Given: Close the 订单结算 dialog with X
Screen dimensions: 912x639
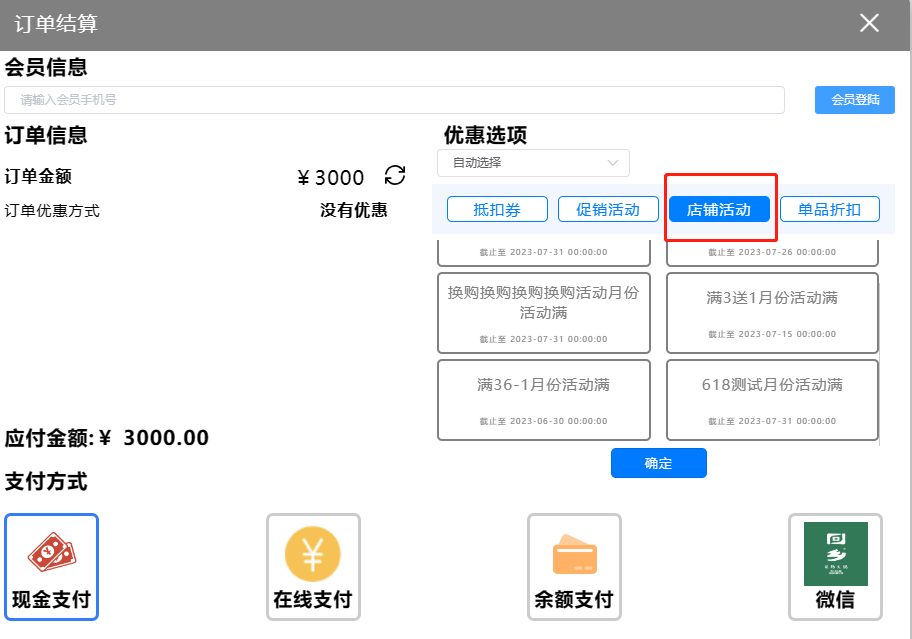Looking at the screenshot, I should click(869, 23).
